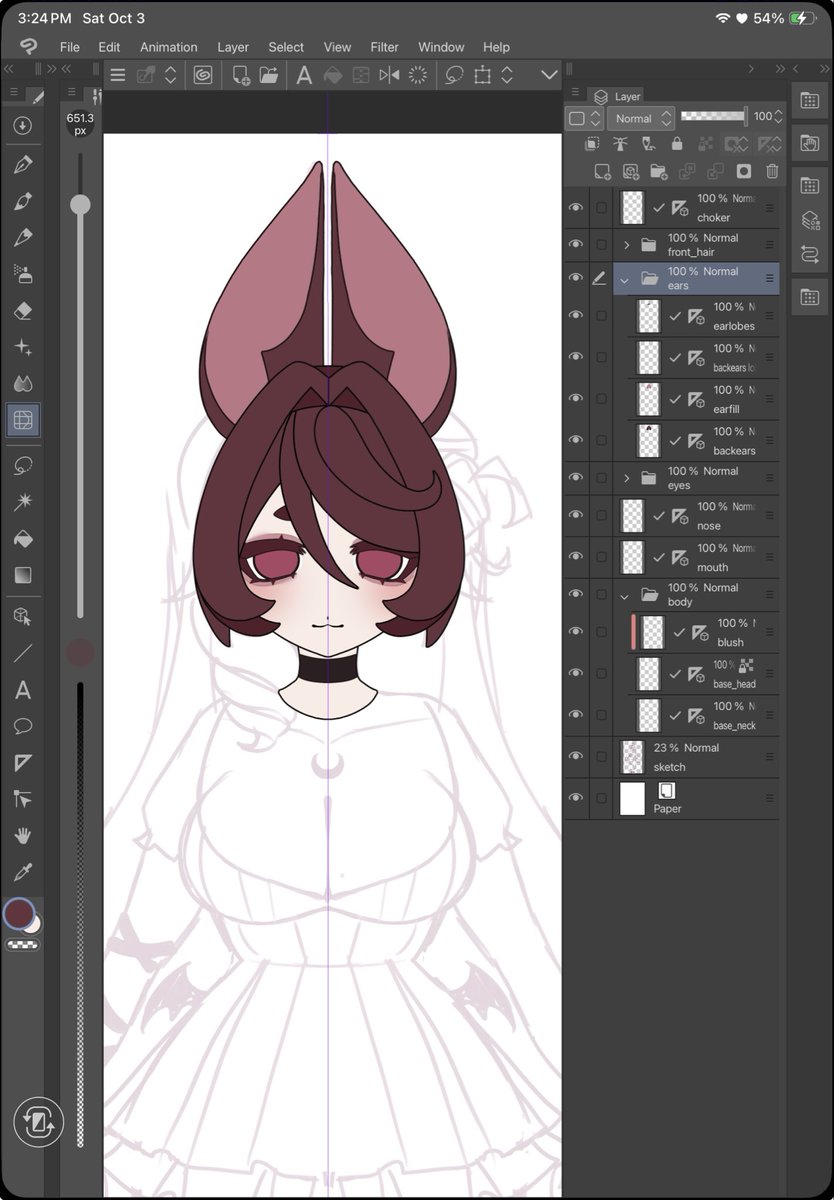Click the Auto Action arrows icon in right dock

point(810,255)
